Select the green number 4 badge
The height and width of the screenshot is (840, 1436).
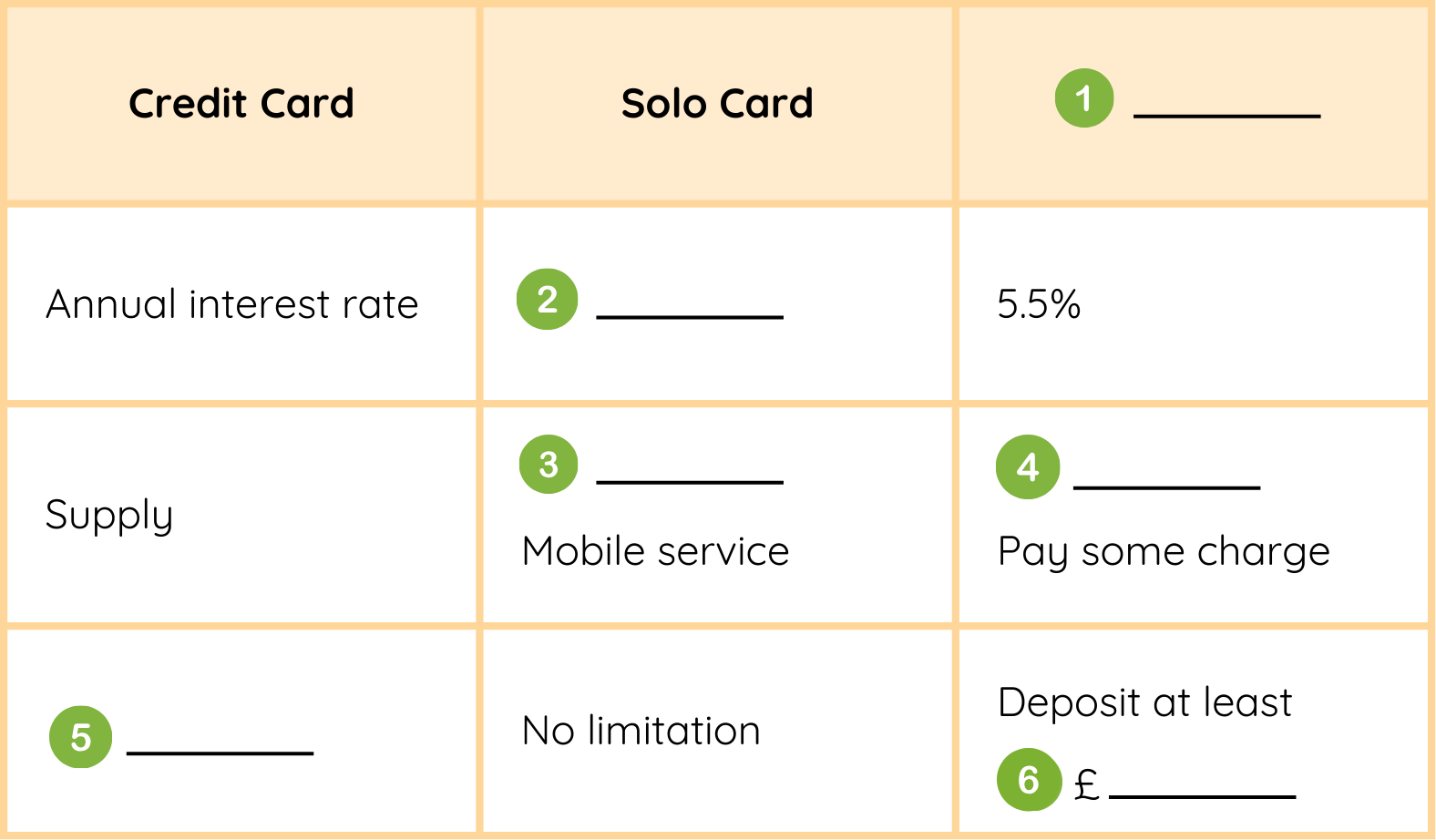[x=1028, y=467]
